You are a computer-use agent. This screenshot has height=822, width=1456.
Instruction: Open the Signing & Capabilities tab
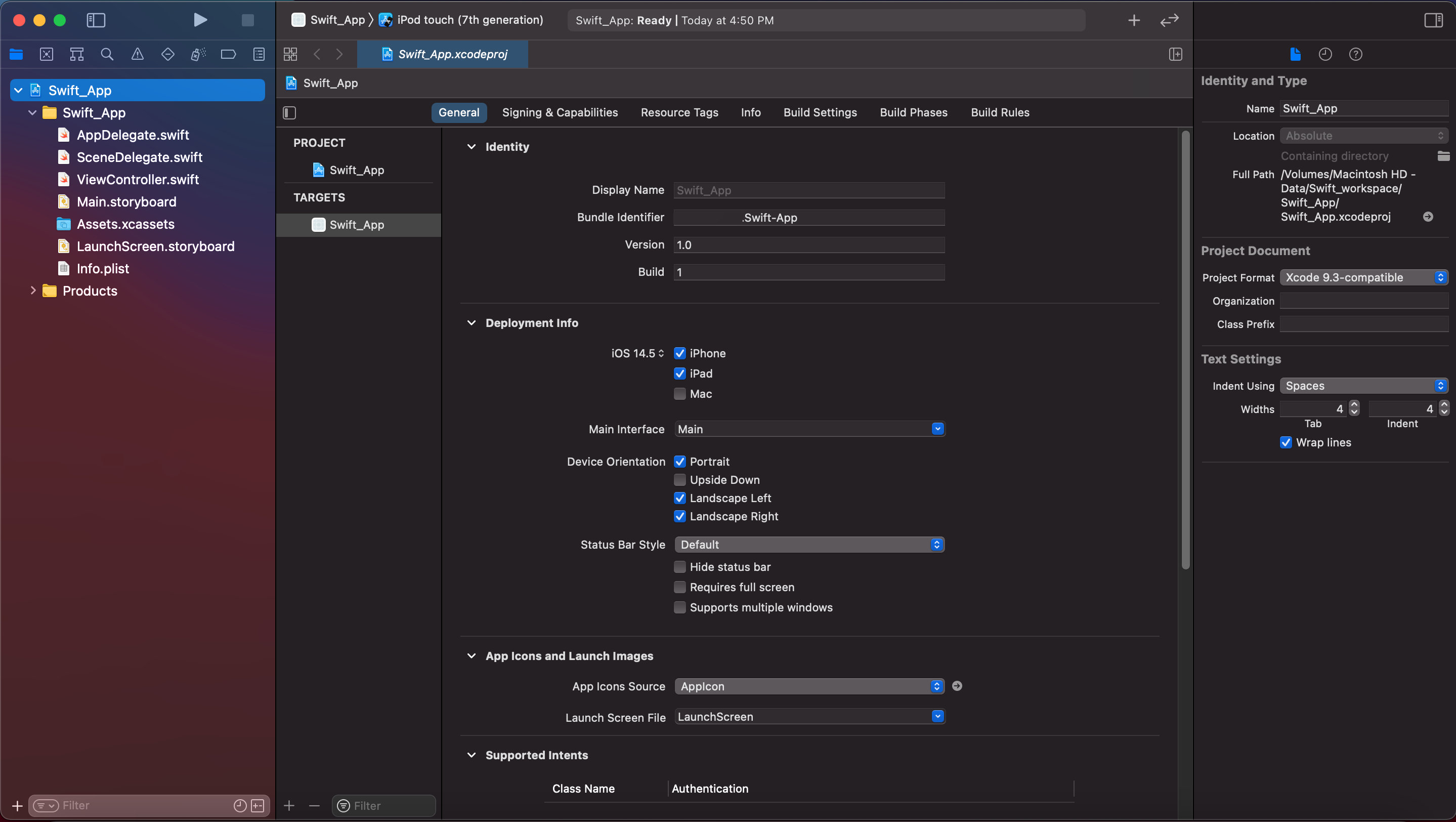tap(560, 112)
